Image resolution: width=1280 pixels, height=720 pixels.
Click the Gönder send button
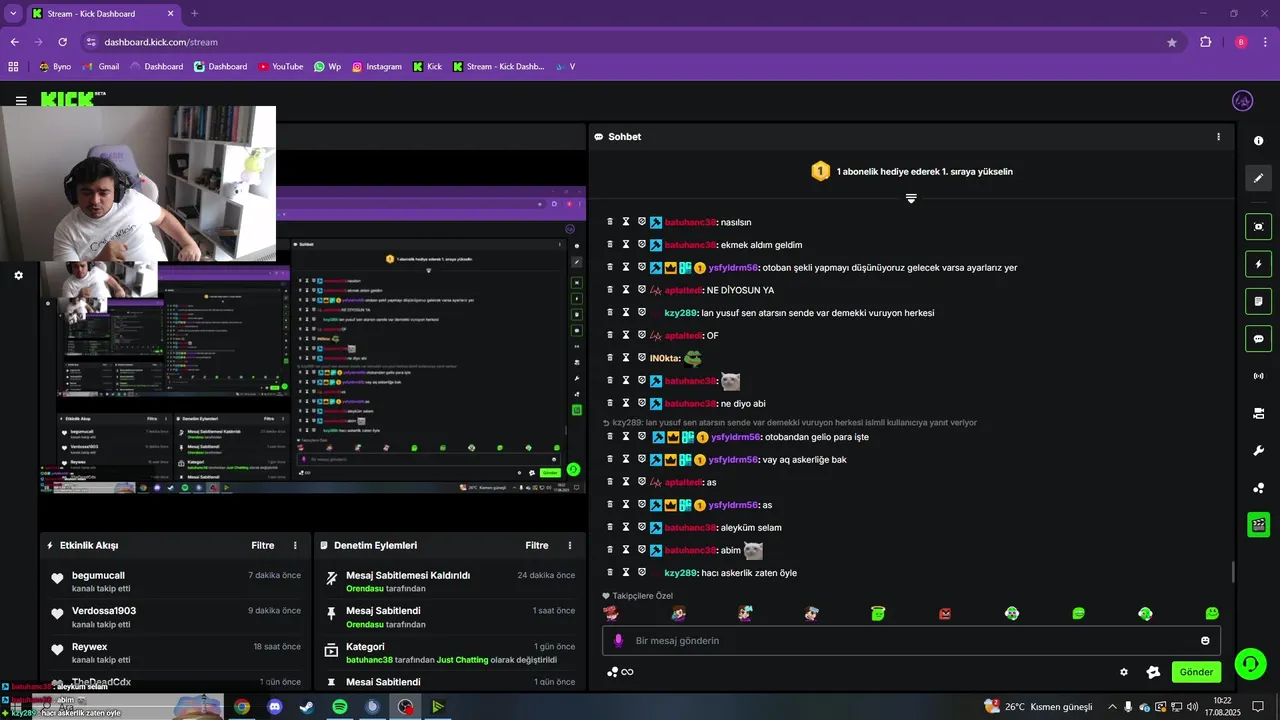coord(1196,672)
